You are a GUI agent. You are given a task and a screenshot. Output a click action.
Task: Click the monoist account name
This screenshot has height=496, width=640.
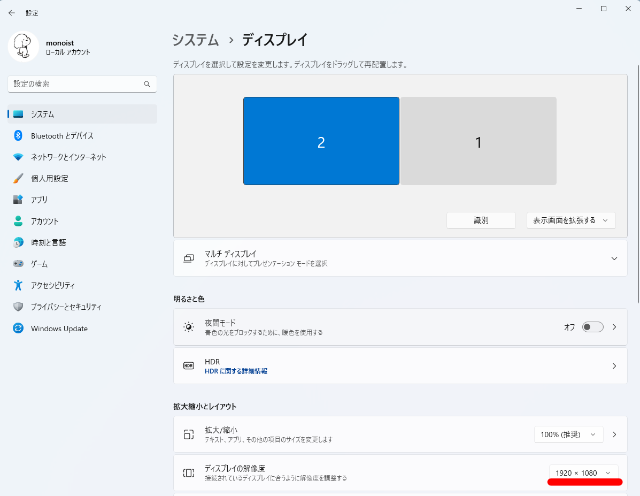coord(60,43)
